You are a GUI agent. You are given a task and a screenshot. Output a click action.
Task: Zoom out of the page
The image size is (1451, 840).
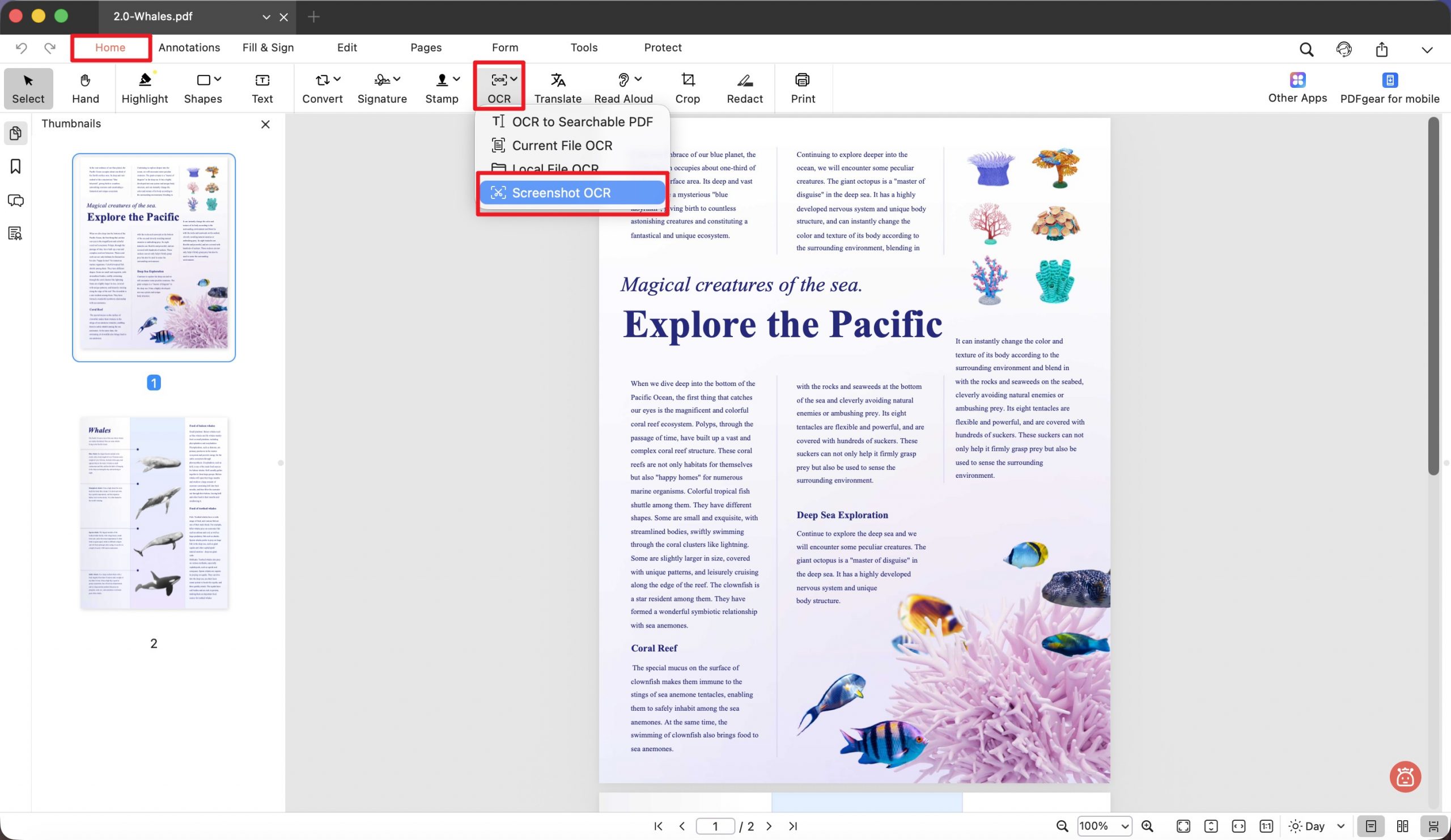point(1062,826)
